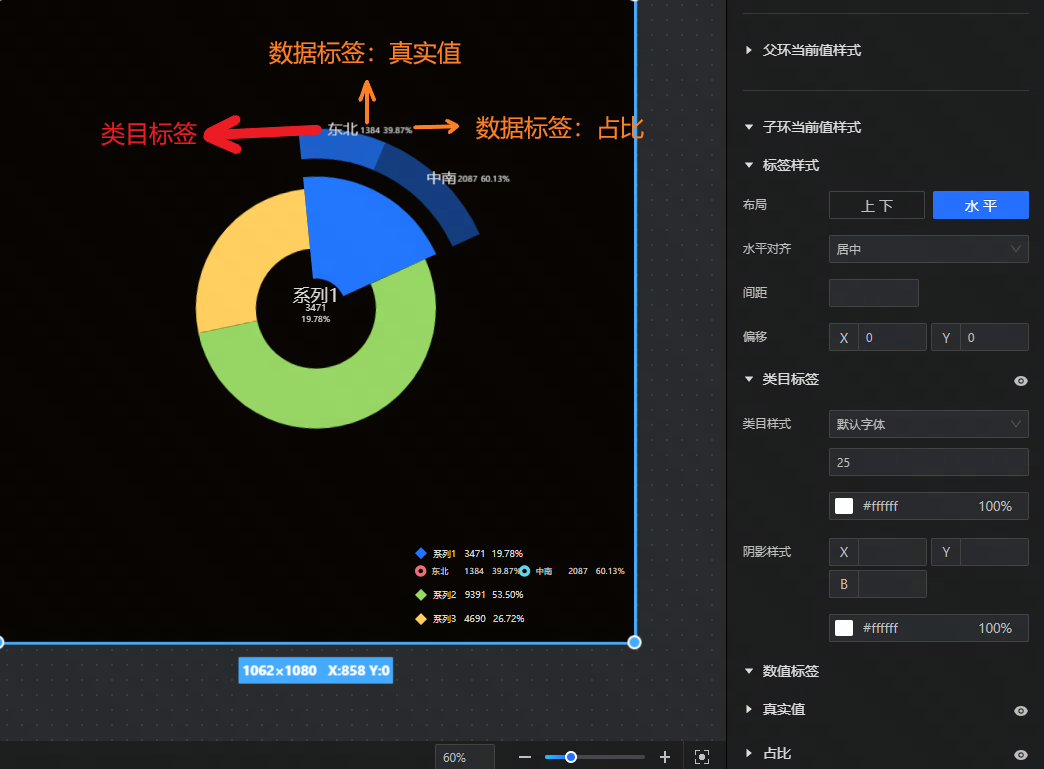Collapse the 子环当前值样式 section
Screen dimensions: 1044x769
[x=749, y=127]
